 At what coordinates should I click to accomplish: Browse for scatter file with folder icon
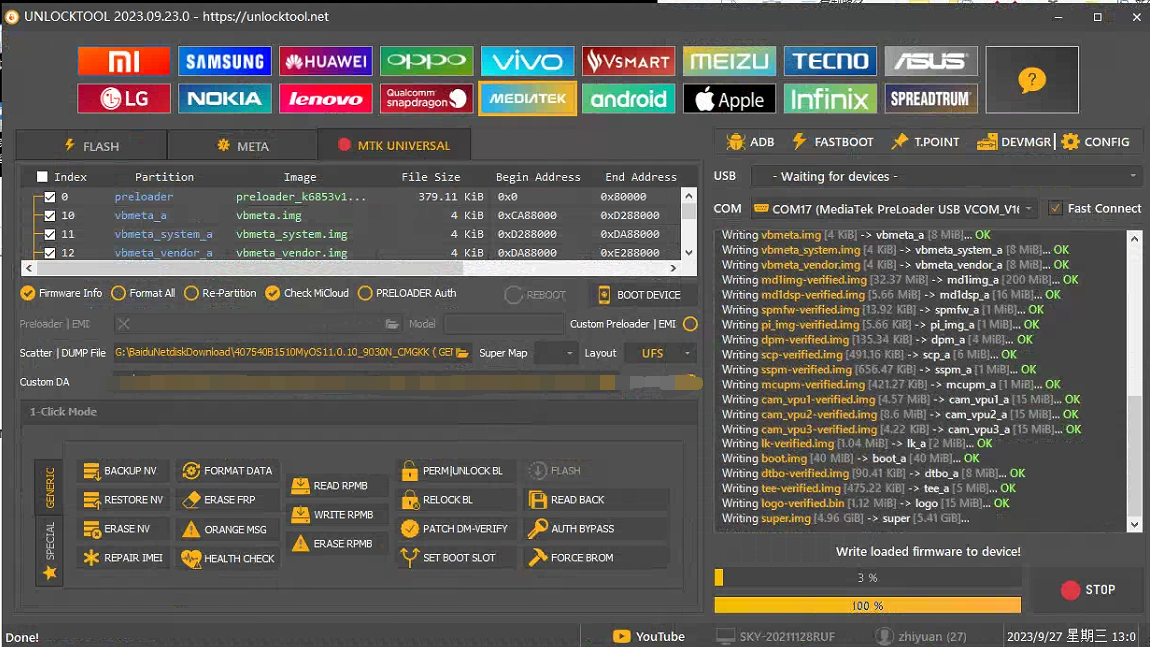[x=462, y=353]
